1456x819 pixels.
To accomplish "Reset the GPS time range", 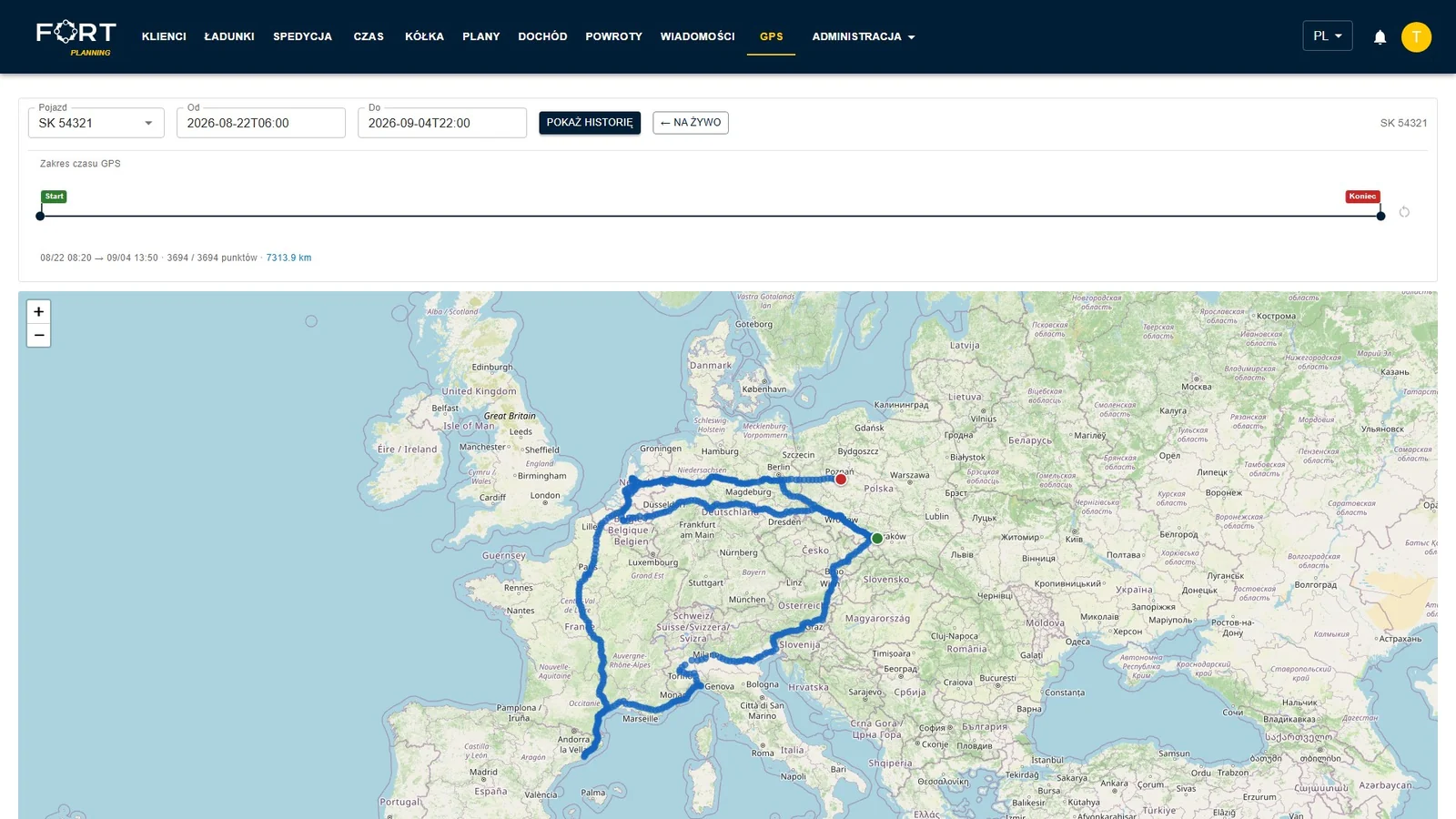I will click(1404, 212).
